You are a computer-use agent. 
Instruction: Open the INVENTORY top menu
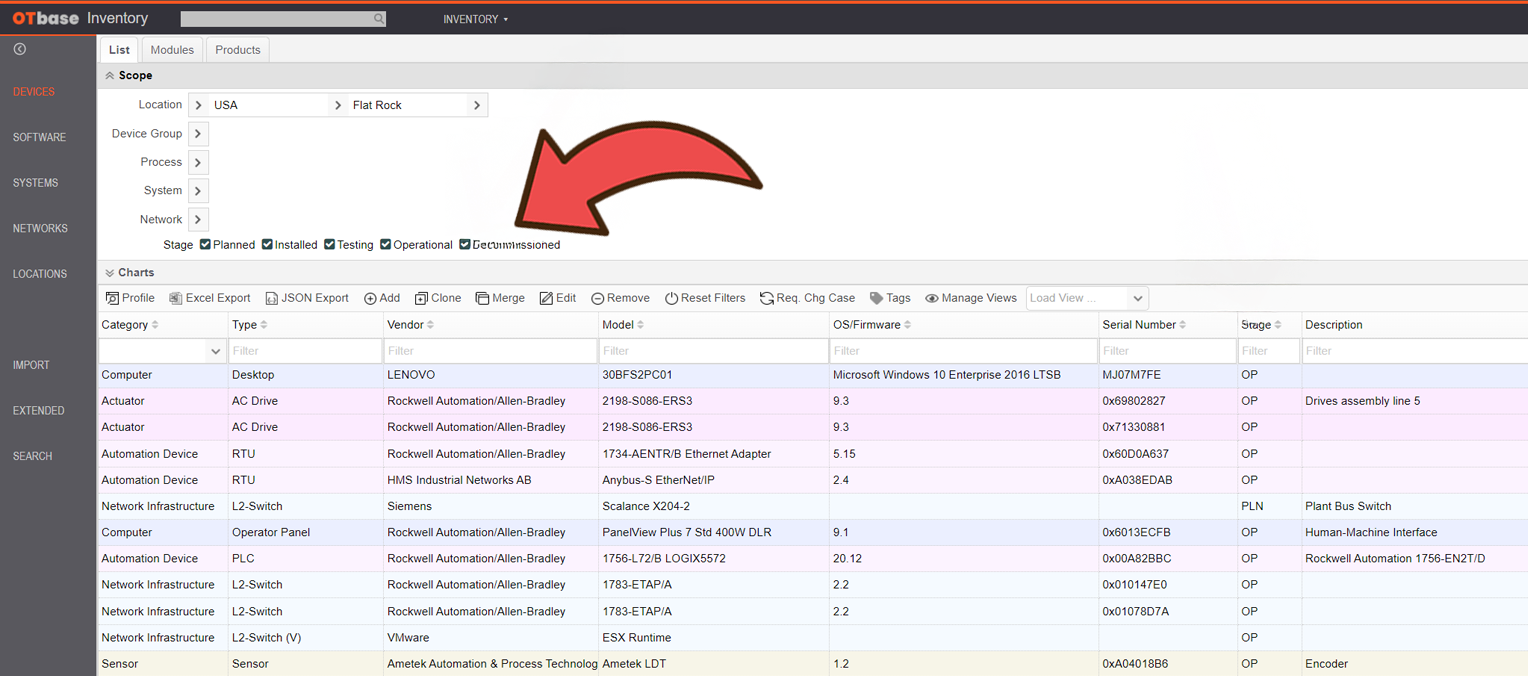(476, 19)
